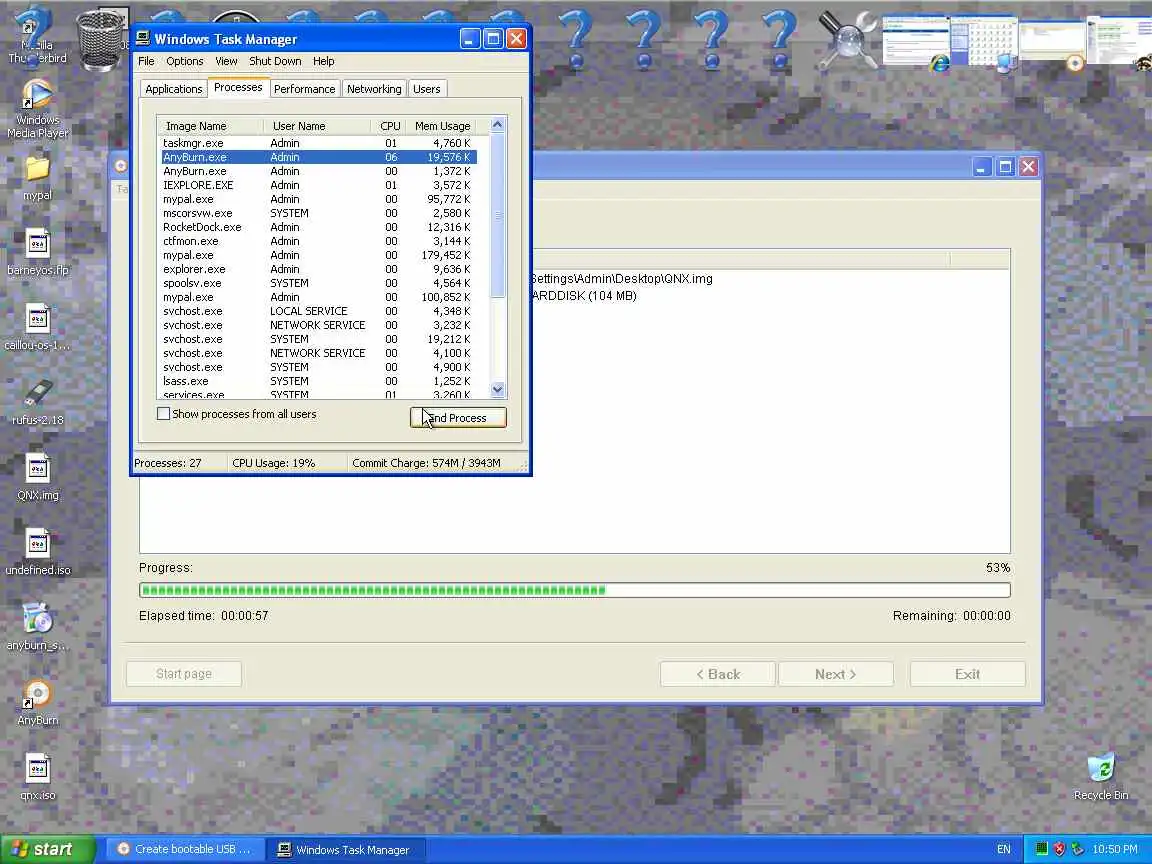Select QNX.img file on desktop
This screenshot has width=1152, height=864.
[x=37, y=478]
